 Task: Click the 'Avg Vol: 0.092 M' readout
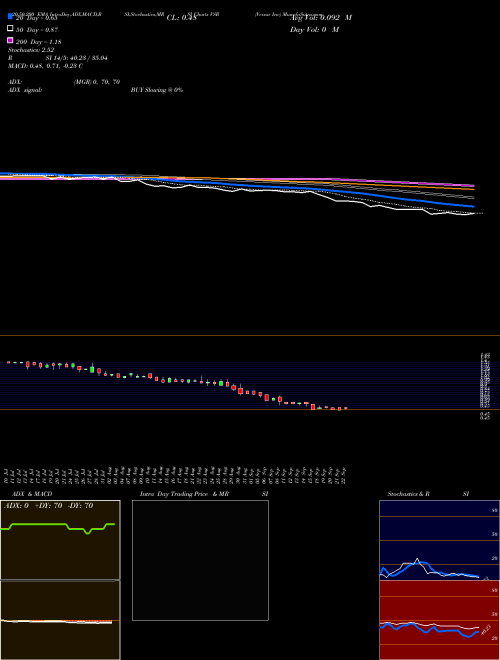[321, 18]
